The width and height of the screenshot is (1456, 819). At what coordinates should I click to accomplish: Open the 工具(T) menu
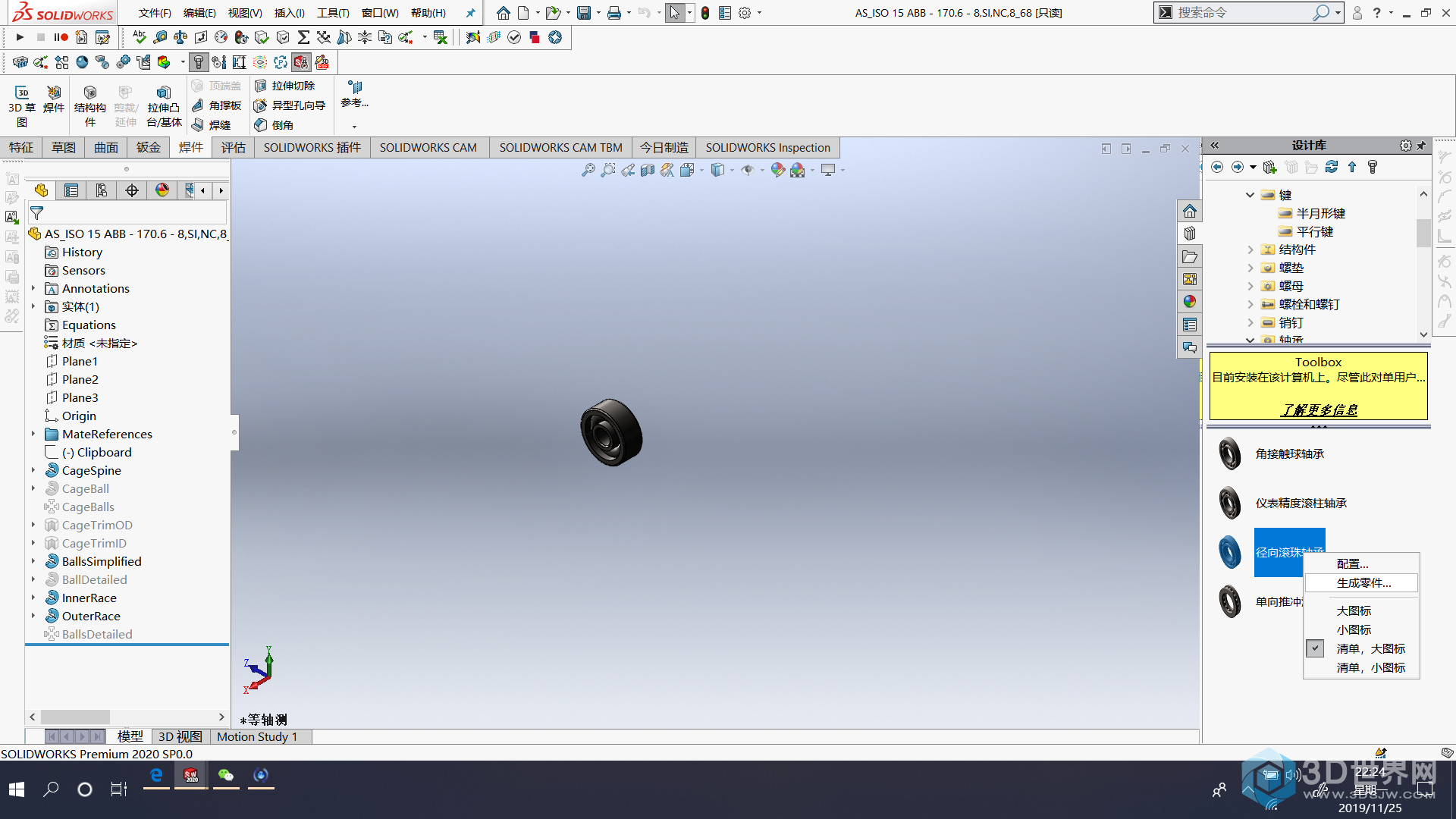(x=333, y=13)
